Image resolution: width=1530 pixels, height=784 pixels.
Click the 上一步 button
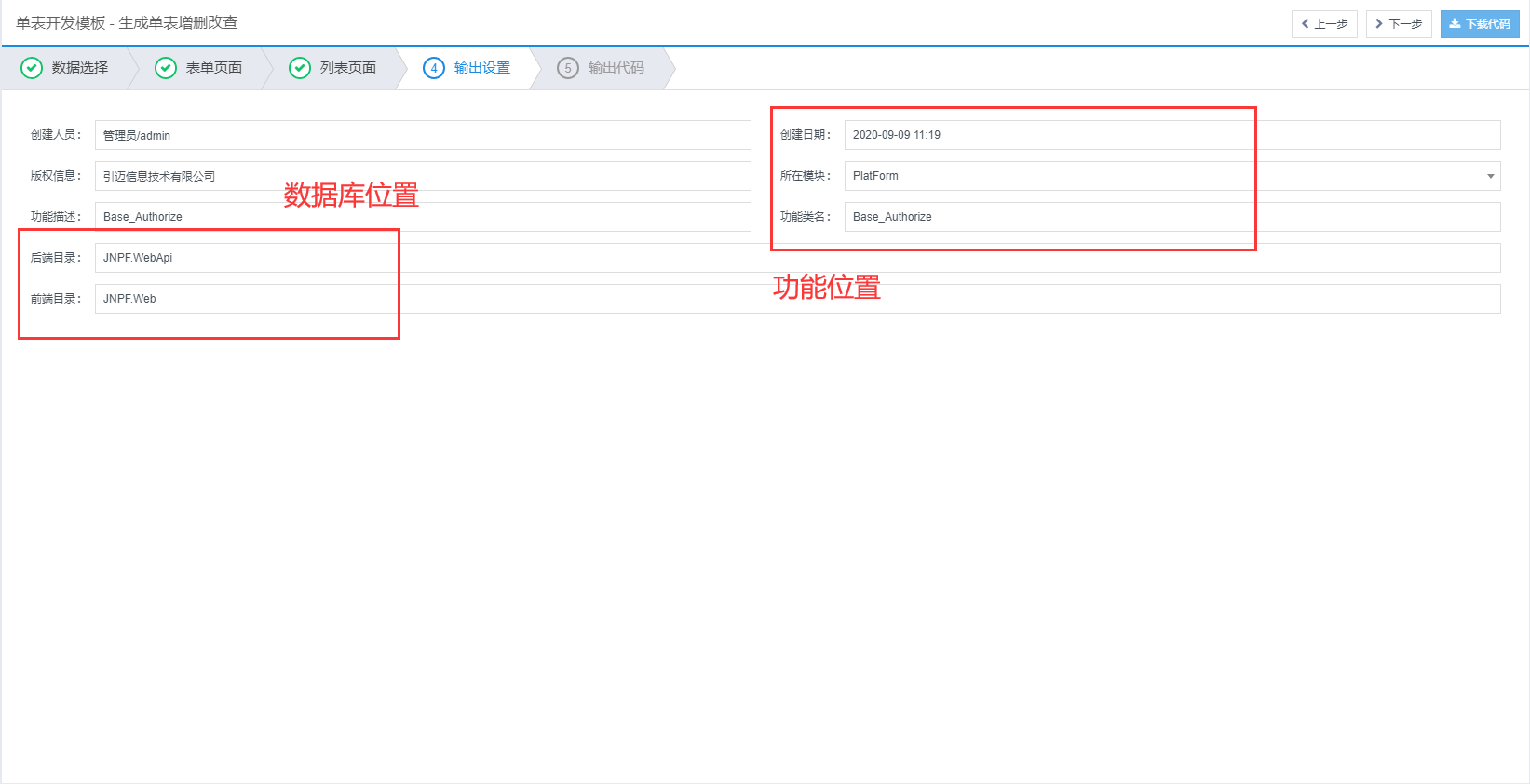(x=1324, y=24)
